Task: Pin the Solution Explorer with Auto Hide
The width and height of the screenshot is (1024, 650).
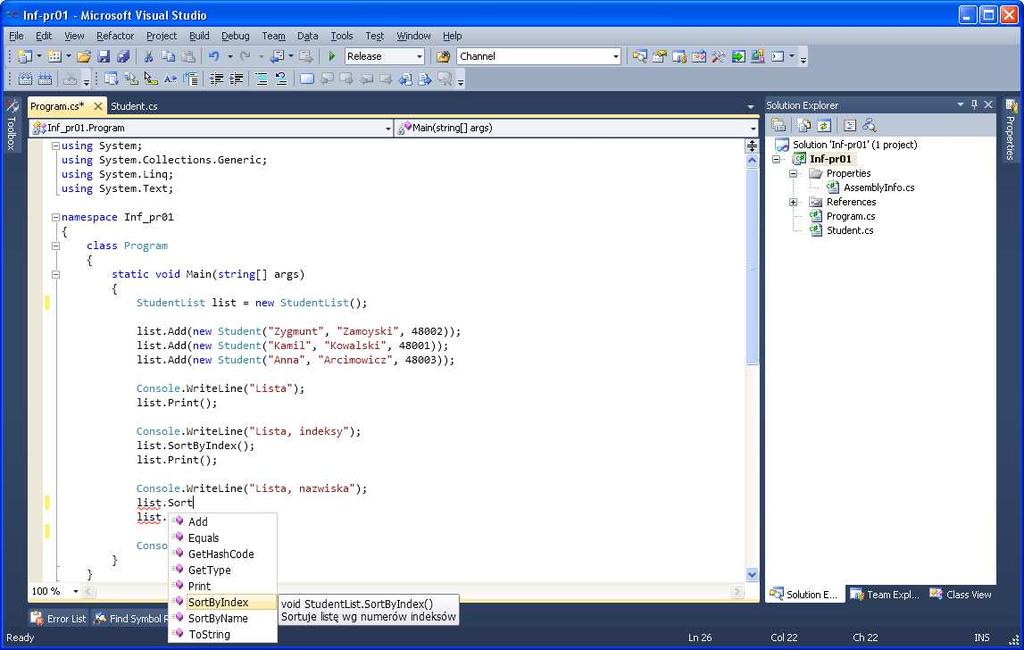Action: coord(974,105)
